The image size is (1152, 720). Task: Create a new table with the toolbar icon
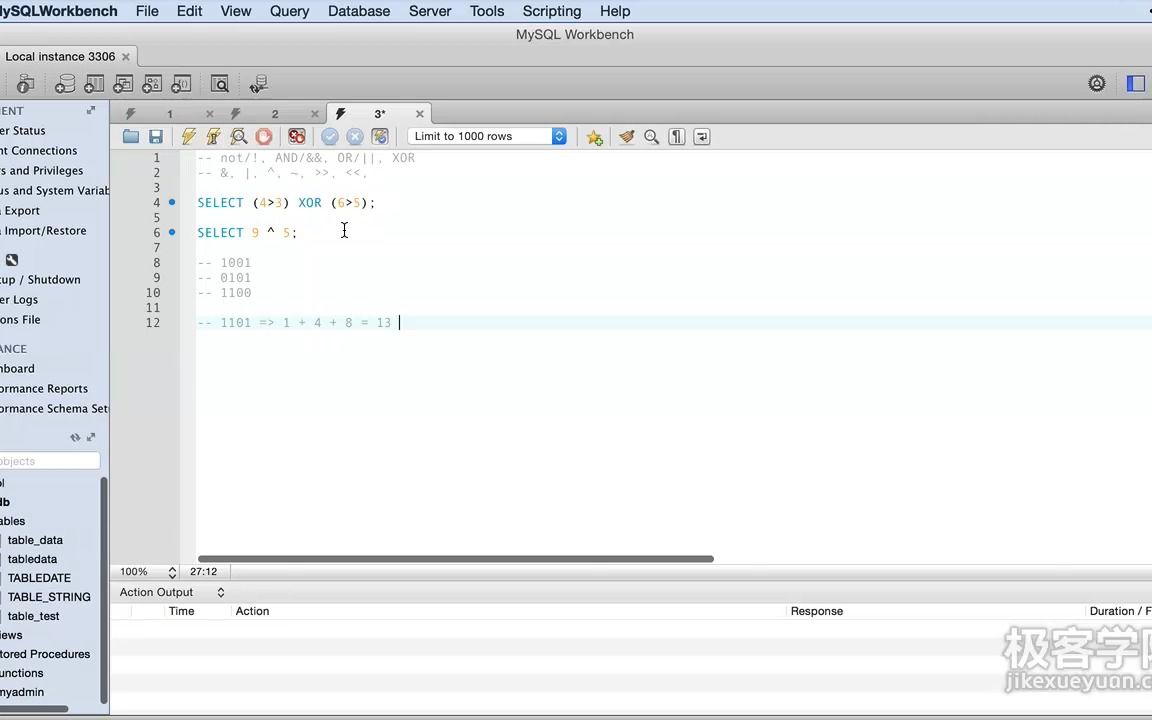point(93,84)
